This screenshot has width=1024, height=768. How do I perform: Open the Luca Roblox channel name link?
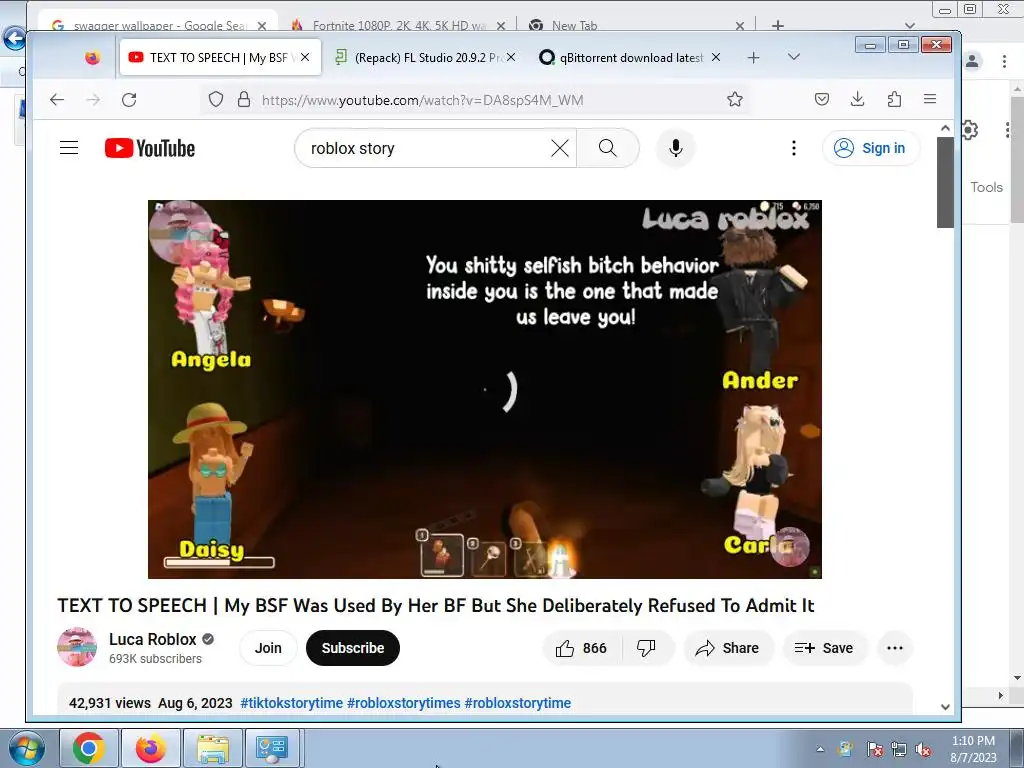pyautogui.click(x=153, y=639)
